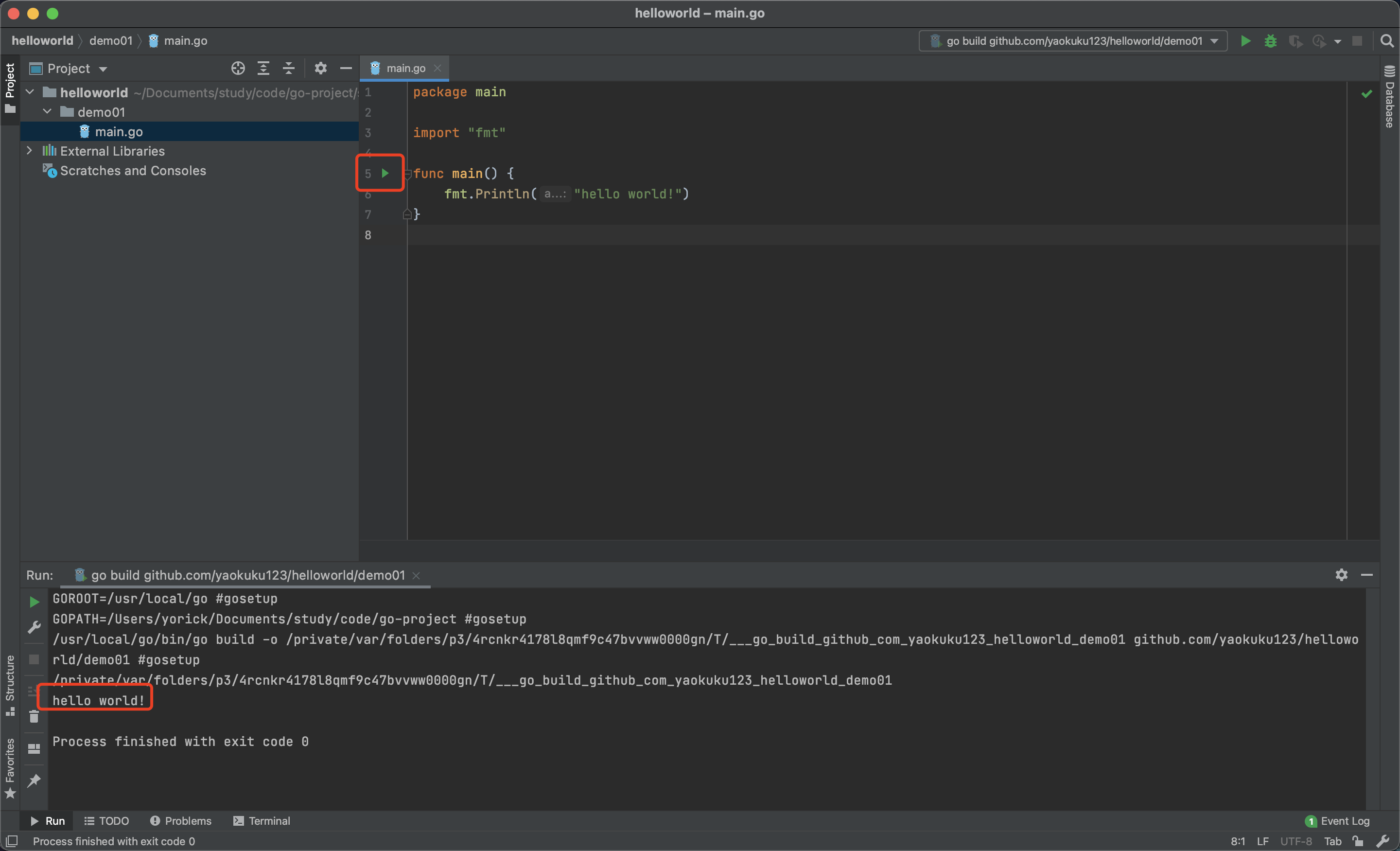Click Collapse All icon in Project toolbar
The image size is (1400, 851).
(x=289, y=69)
